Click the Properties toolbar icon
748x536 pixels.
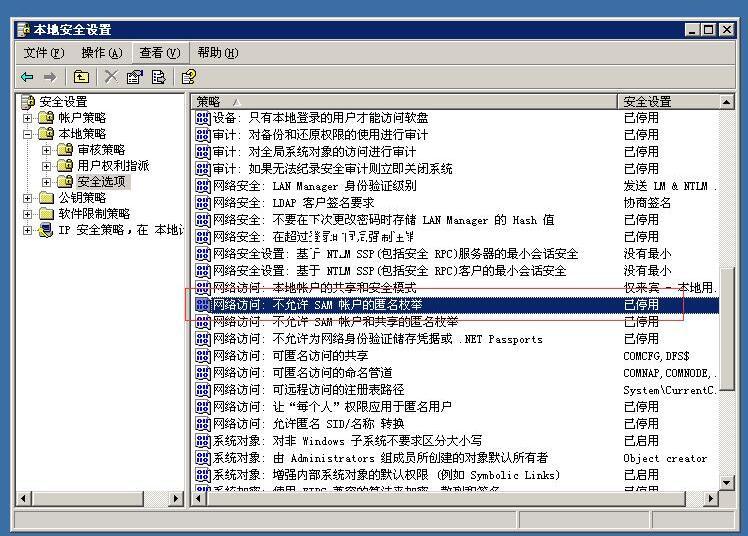tap(135, 77)
